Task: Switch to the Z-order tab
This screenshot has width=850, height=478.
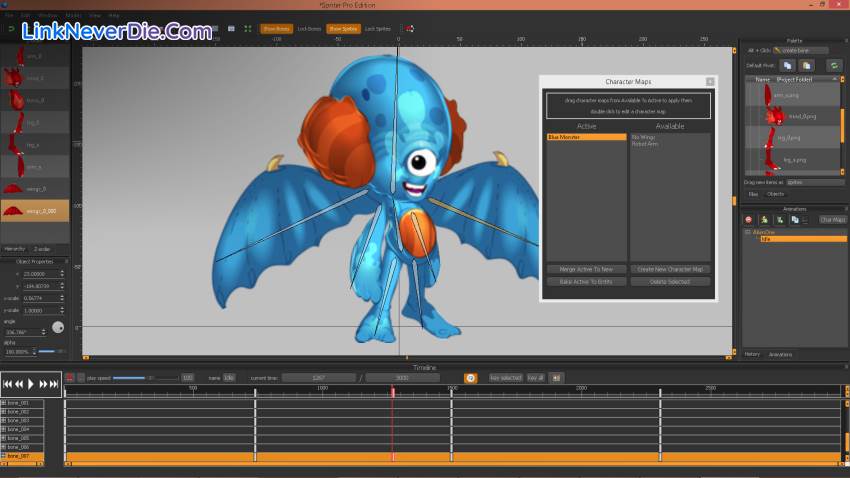Action: (43, 248)
